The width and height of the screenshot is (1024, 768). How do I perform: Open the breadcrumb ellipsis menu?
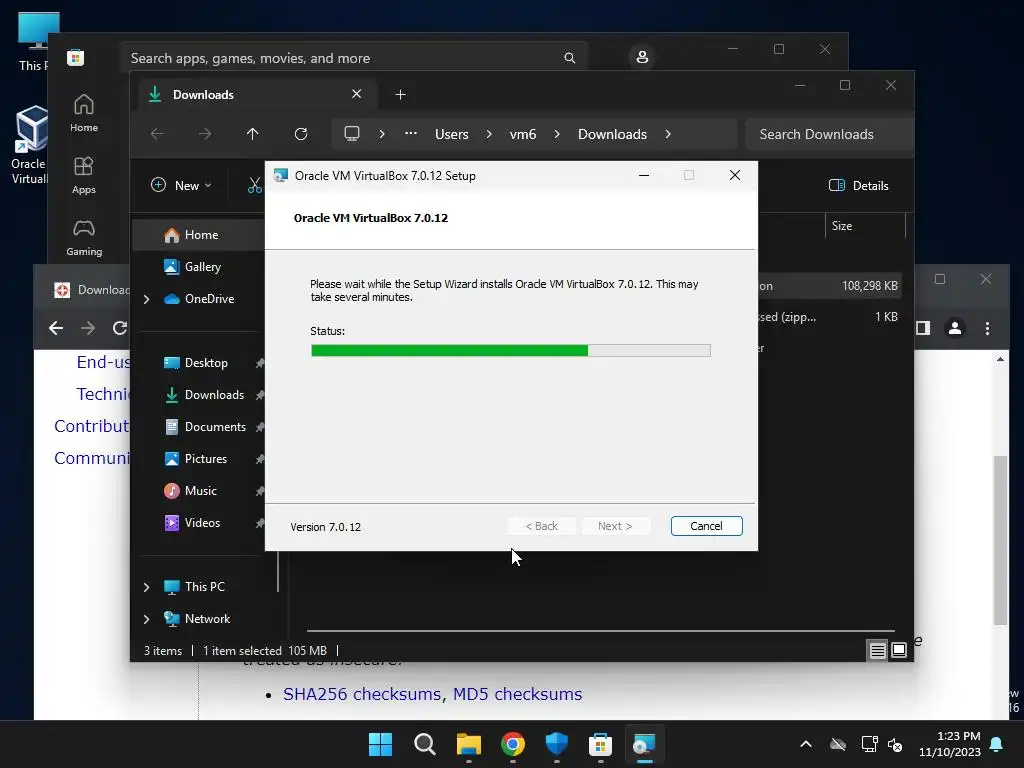tap(411, 133)
